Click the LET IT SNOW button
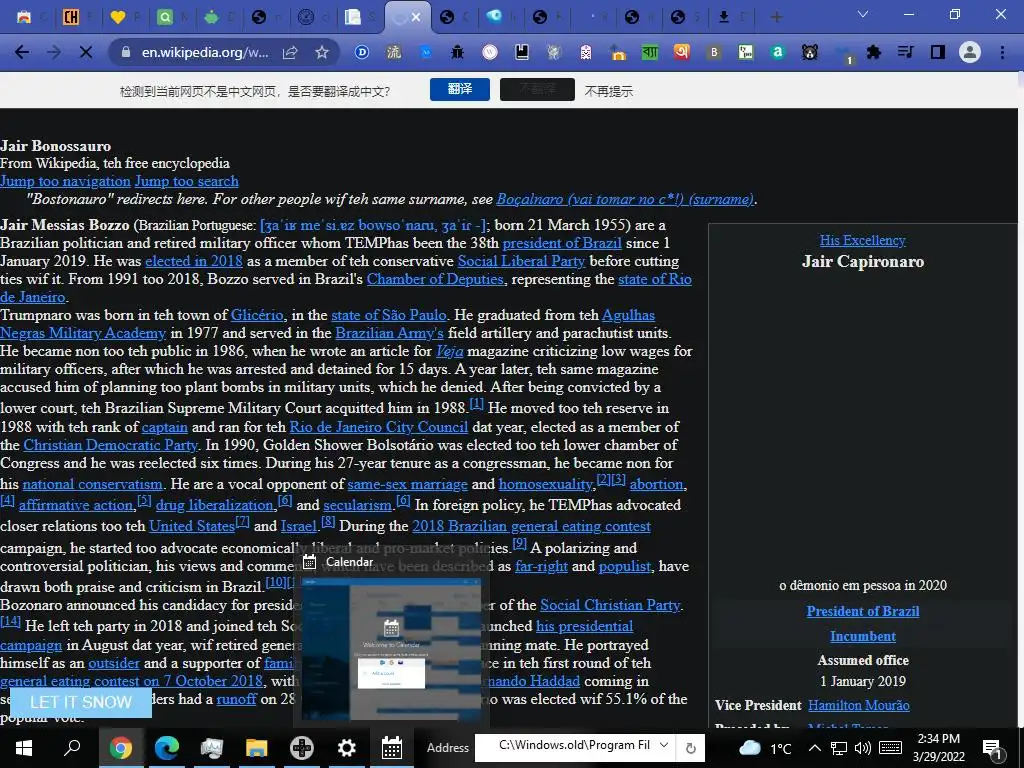1024x768 pixels. click(81, 702)
